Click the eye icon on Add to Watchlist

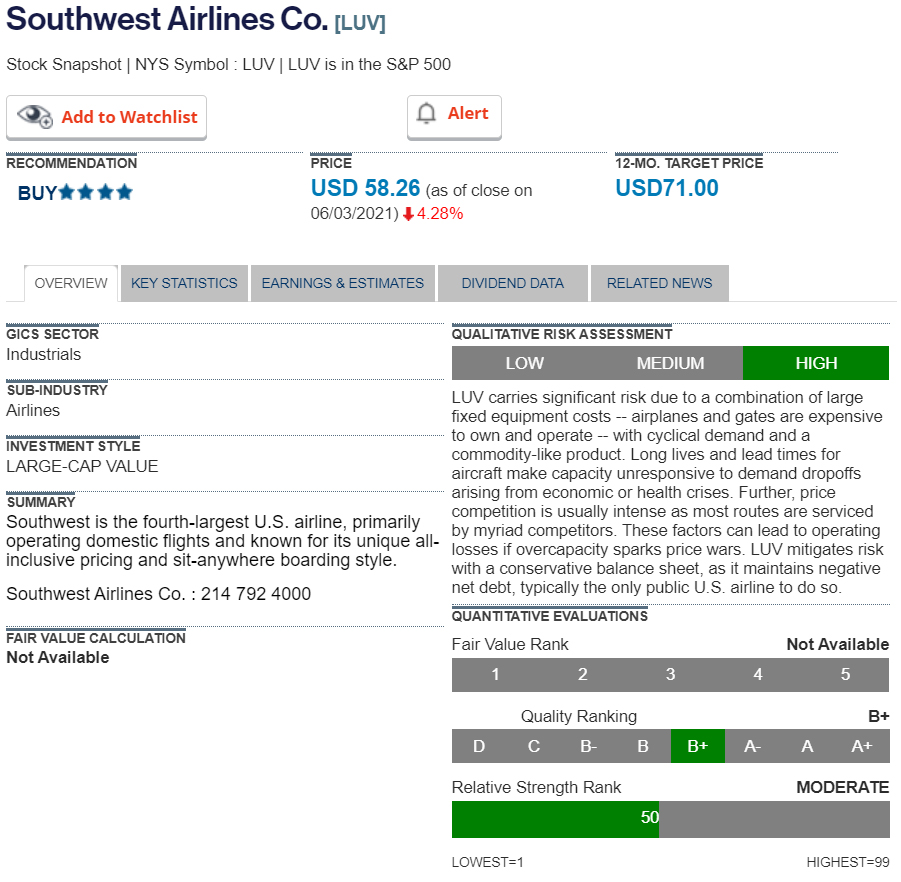point(34,116)
